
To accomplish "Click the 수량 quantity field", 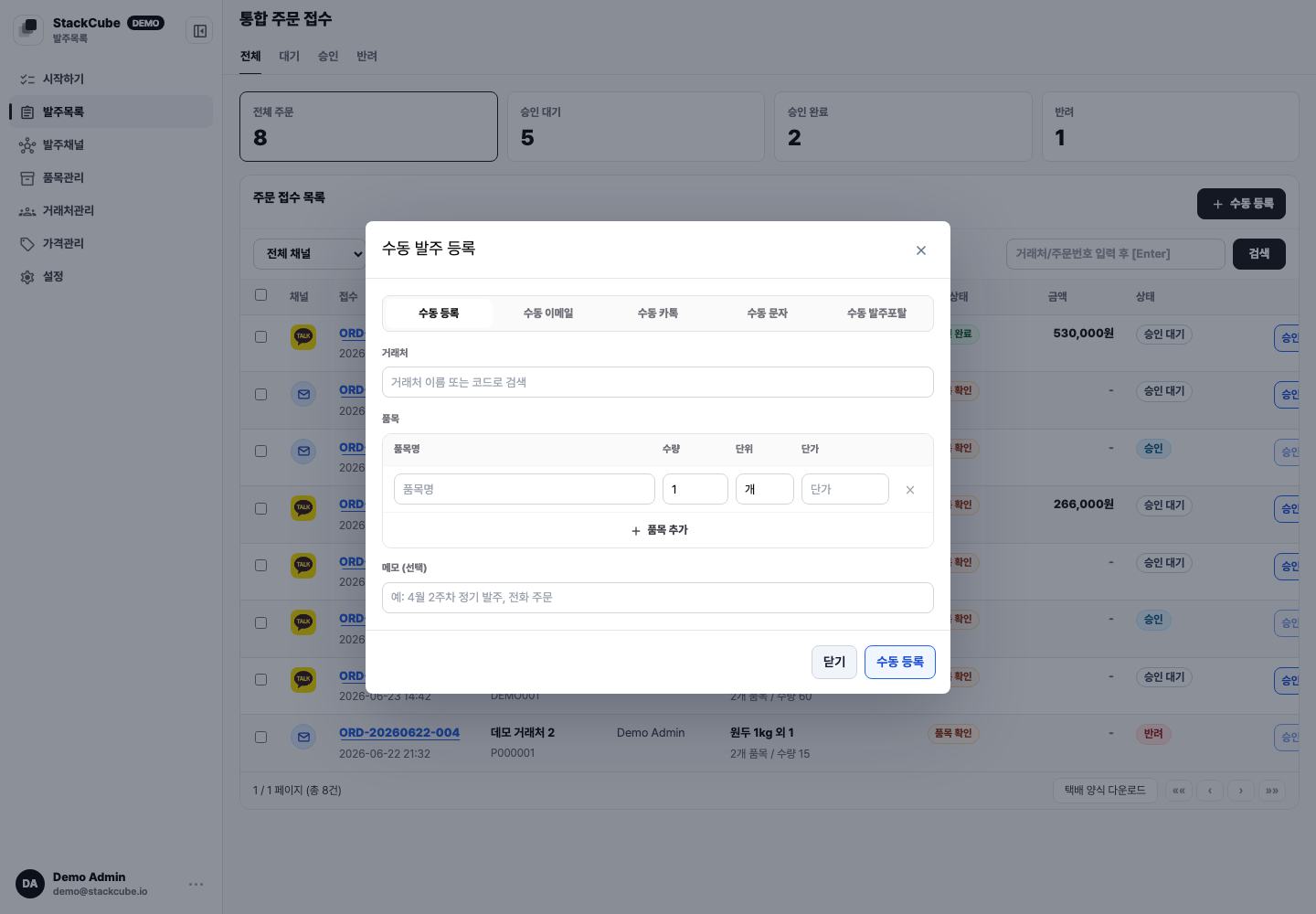I will (695, 489).
